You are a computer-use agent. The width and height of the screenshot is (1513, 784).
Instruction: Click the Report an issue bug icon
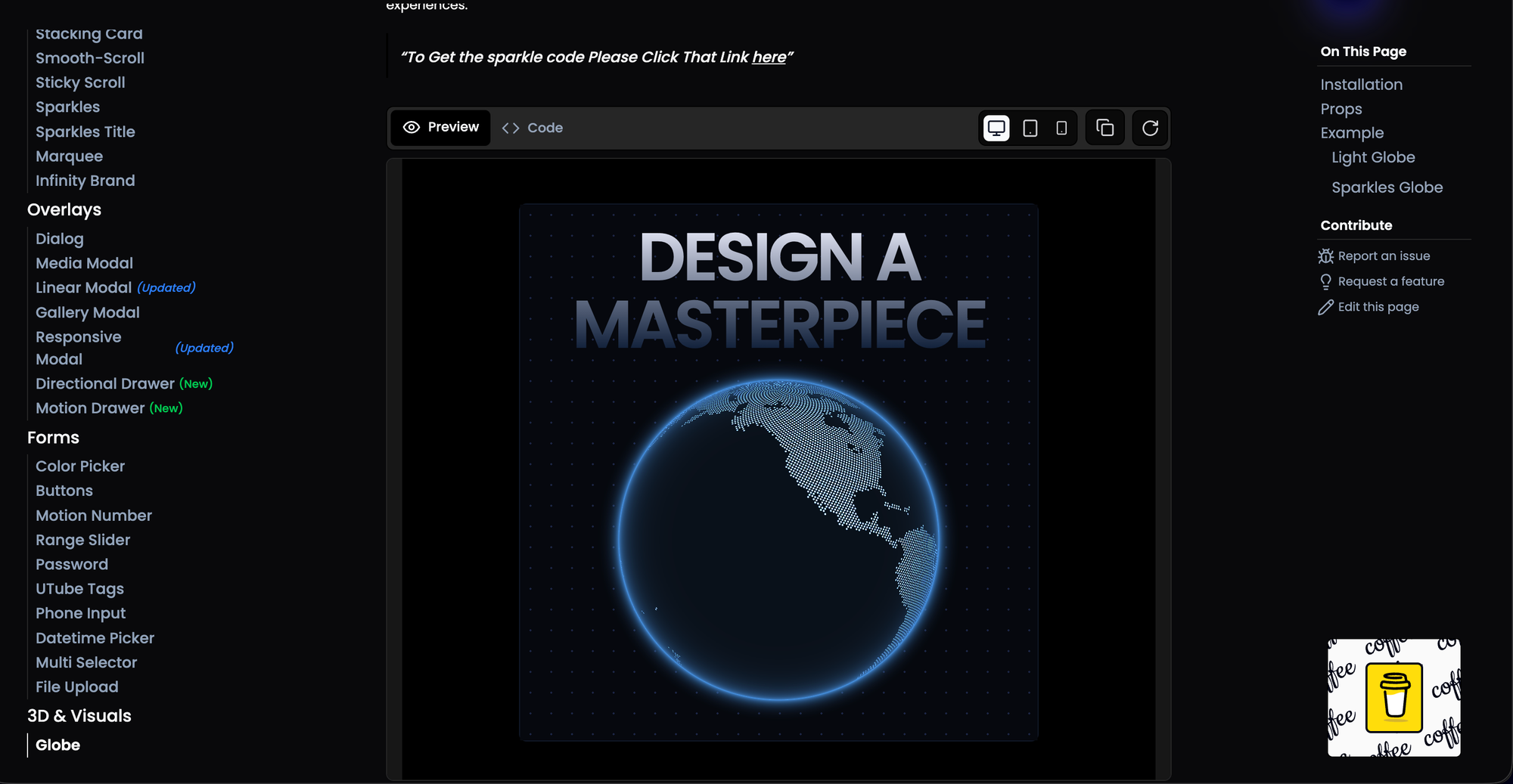point(1326,256)
